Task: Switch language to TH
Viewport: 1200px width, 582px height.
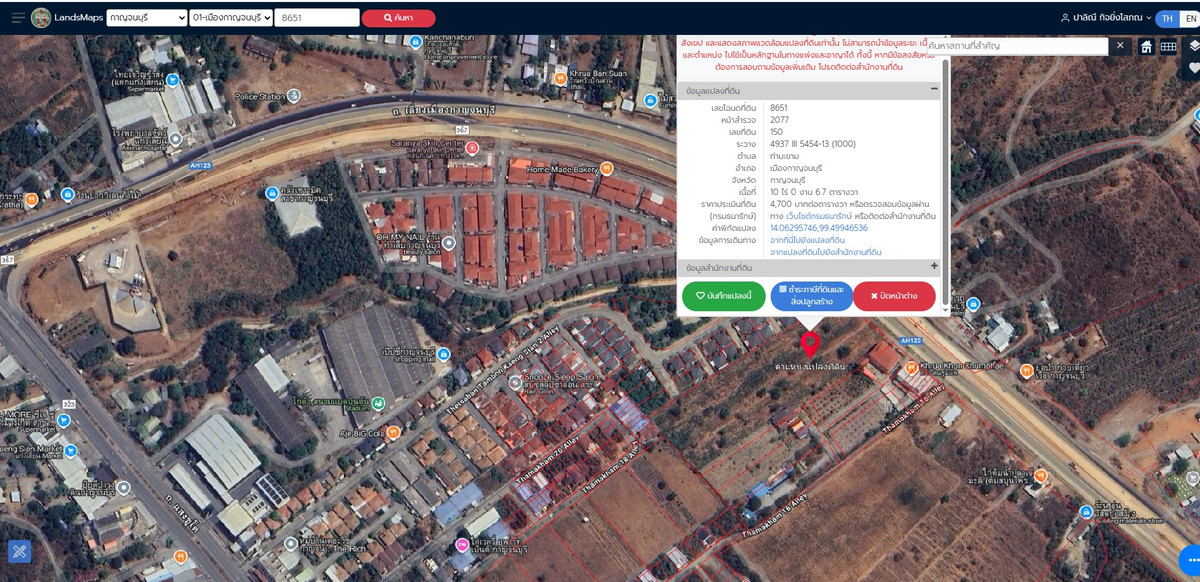Action: tap(1166, 18)
